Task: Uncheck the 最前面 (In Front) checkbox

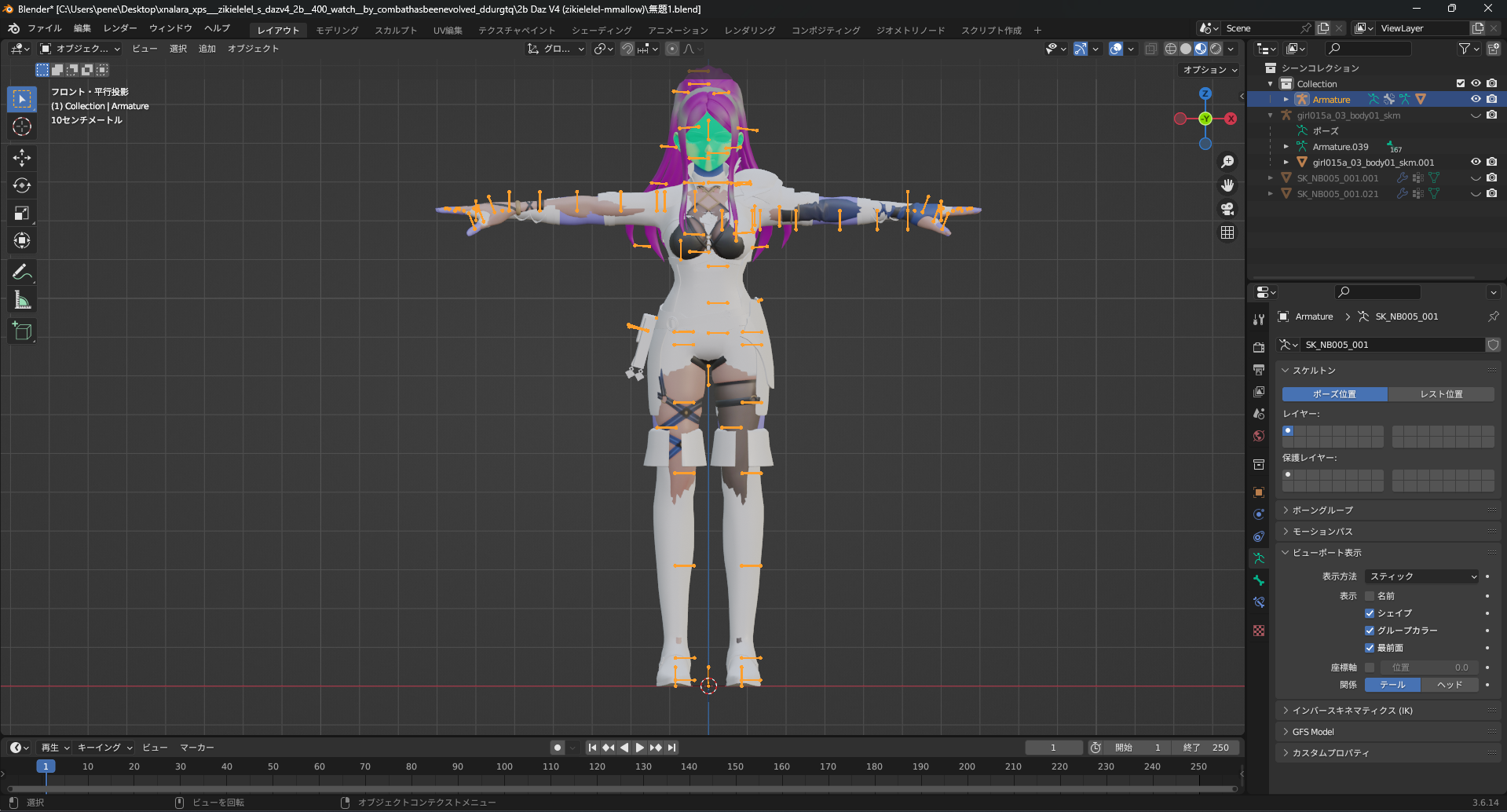Action: pos(1370,648)
